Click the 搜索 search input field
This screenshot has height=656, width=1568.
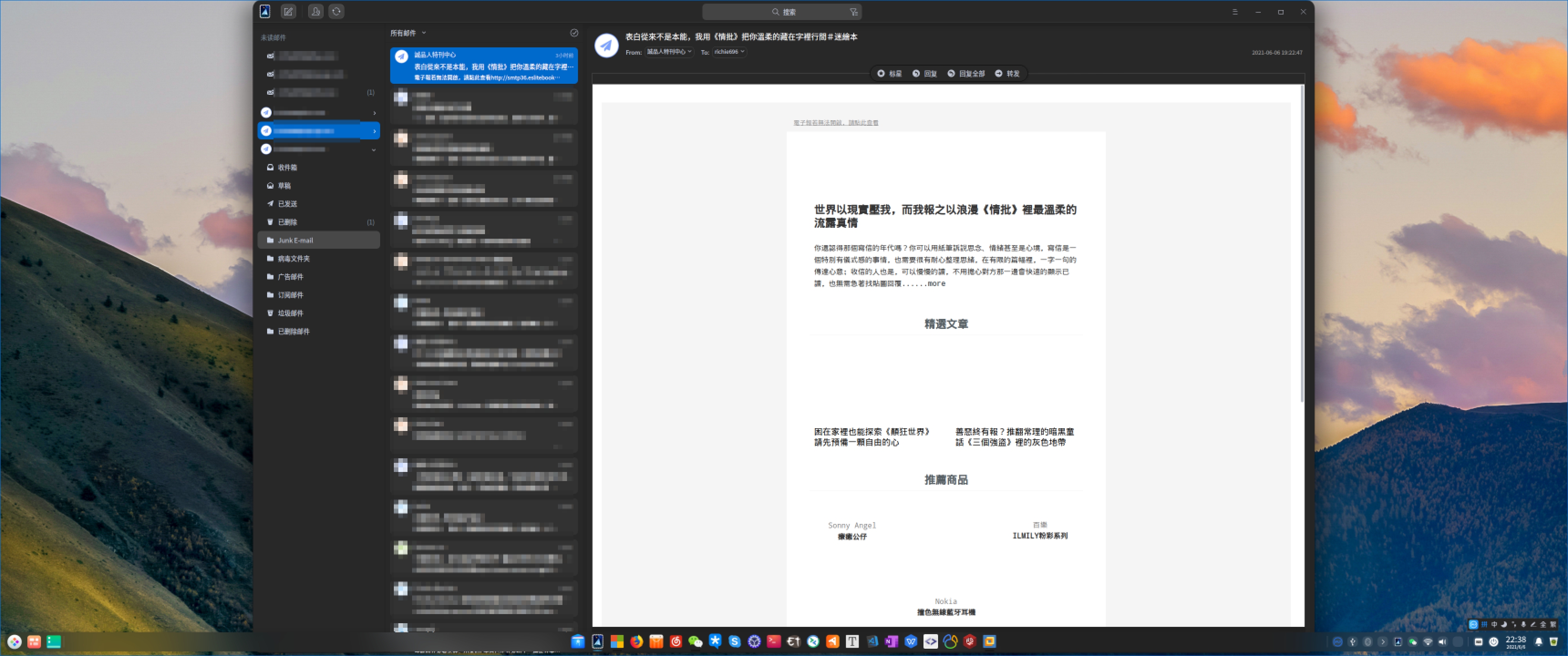click(x=782, y=12)
